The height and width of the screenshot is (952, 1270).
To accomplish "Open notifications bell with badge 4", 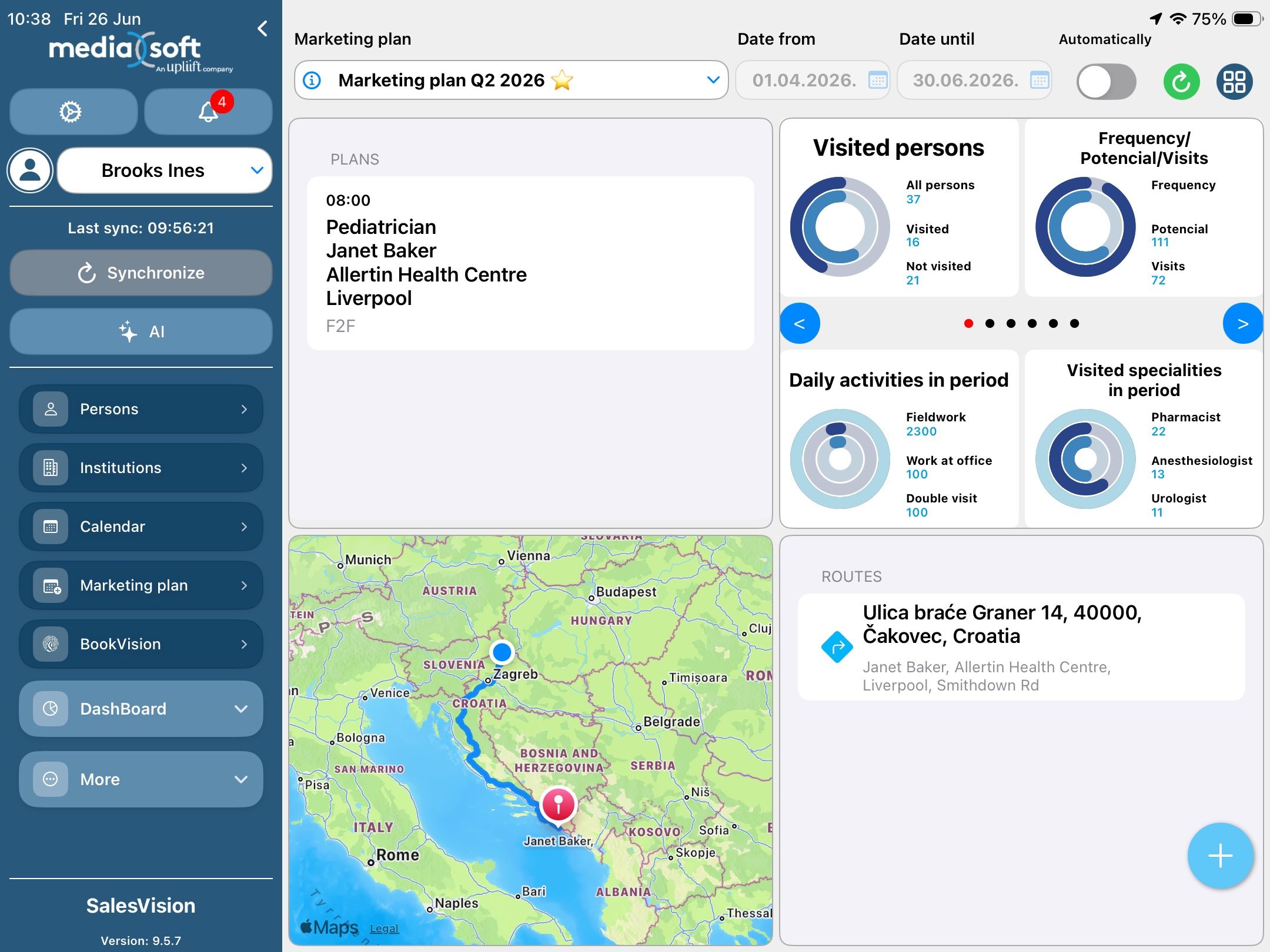I will (208, 112).
